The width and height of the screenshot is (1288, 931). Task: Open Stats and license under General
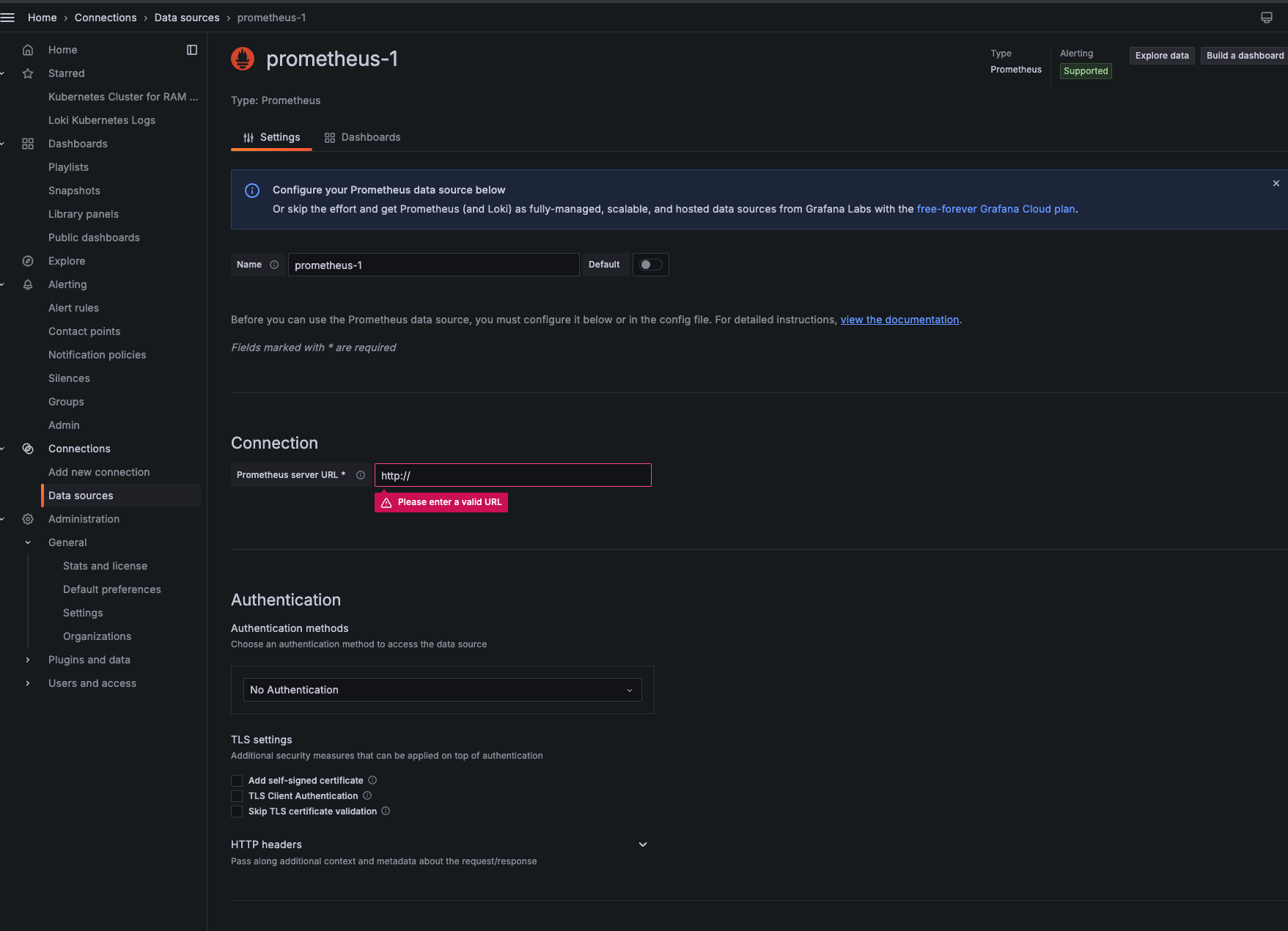coord(105,566)
